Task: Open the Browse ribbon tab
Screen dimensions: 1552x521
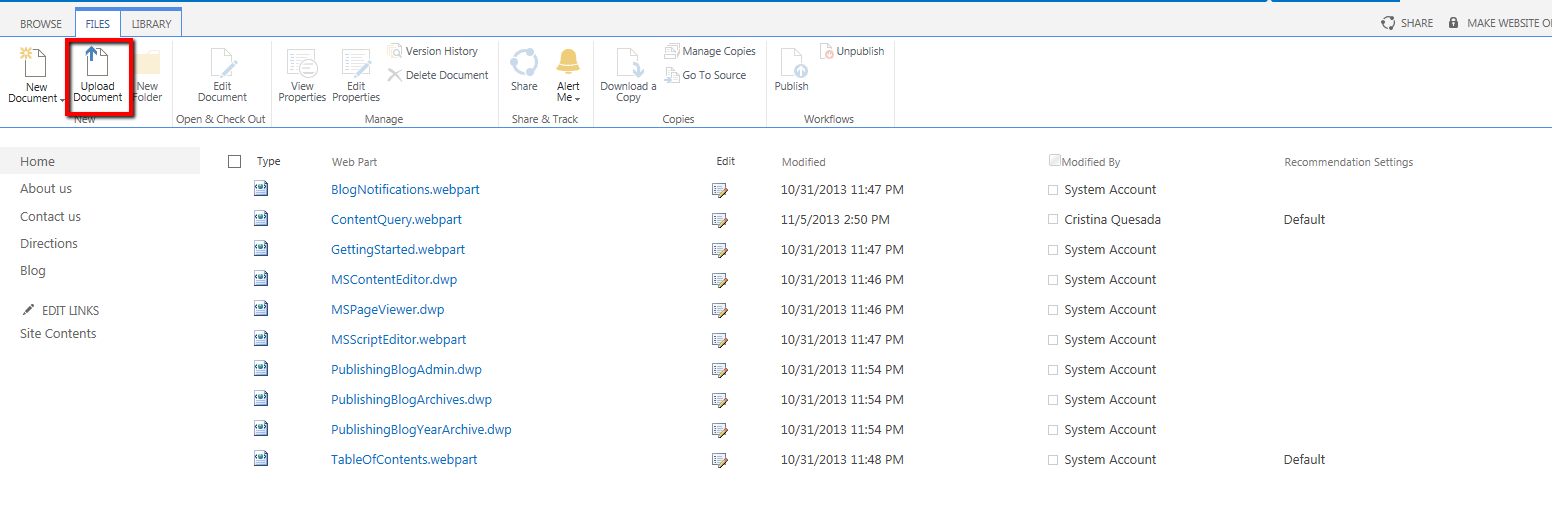Action: click(41, 23)
